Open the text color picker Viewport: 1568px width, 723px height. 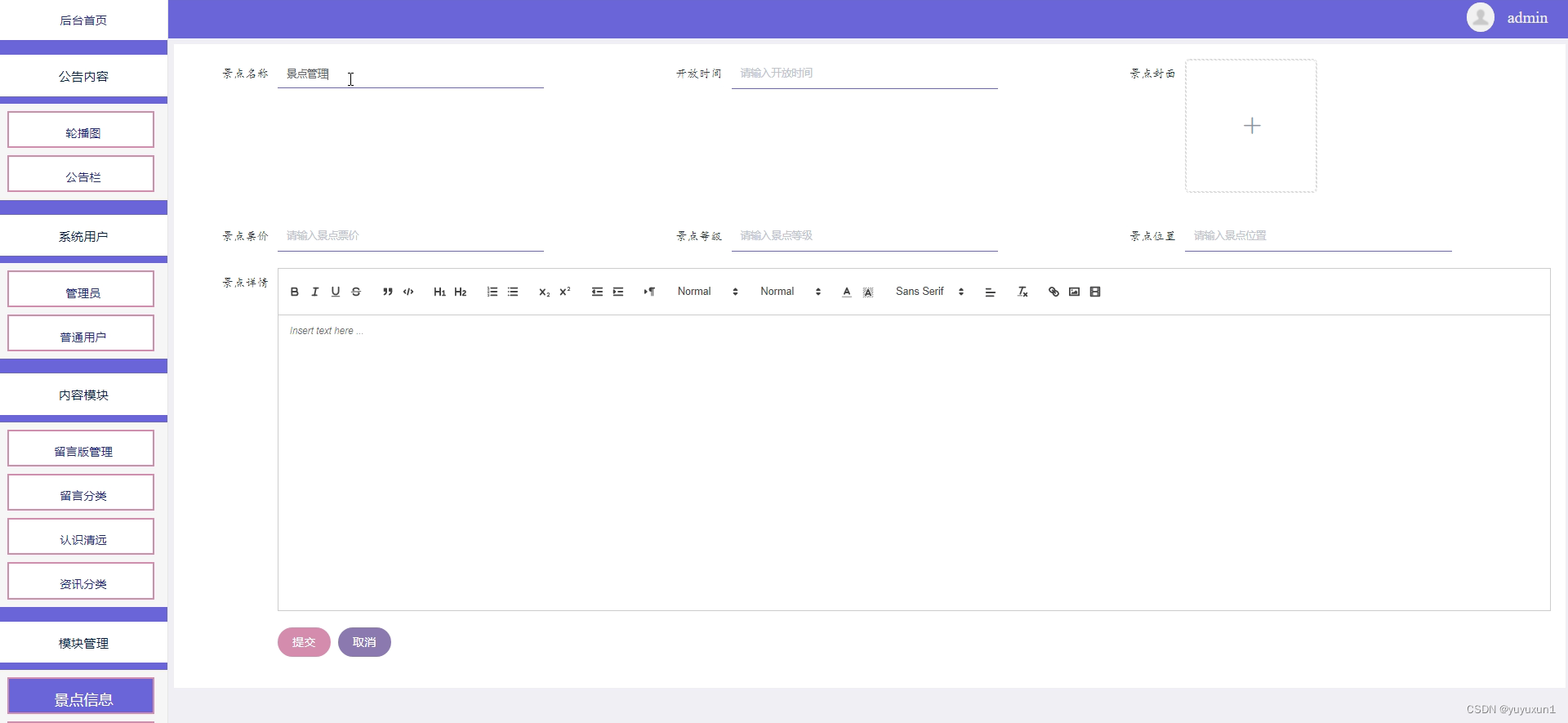(x=847, y=292)
